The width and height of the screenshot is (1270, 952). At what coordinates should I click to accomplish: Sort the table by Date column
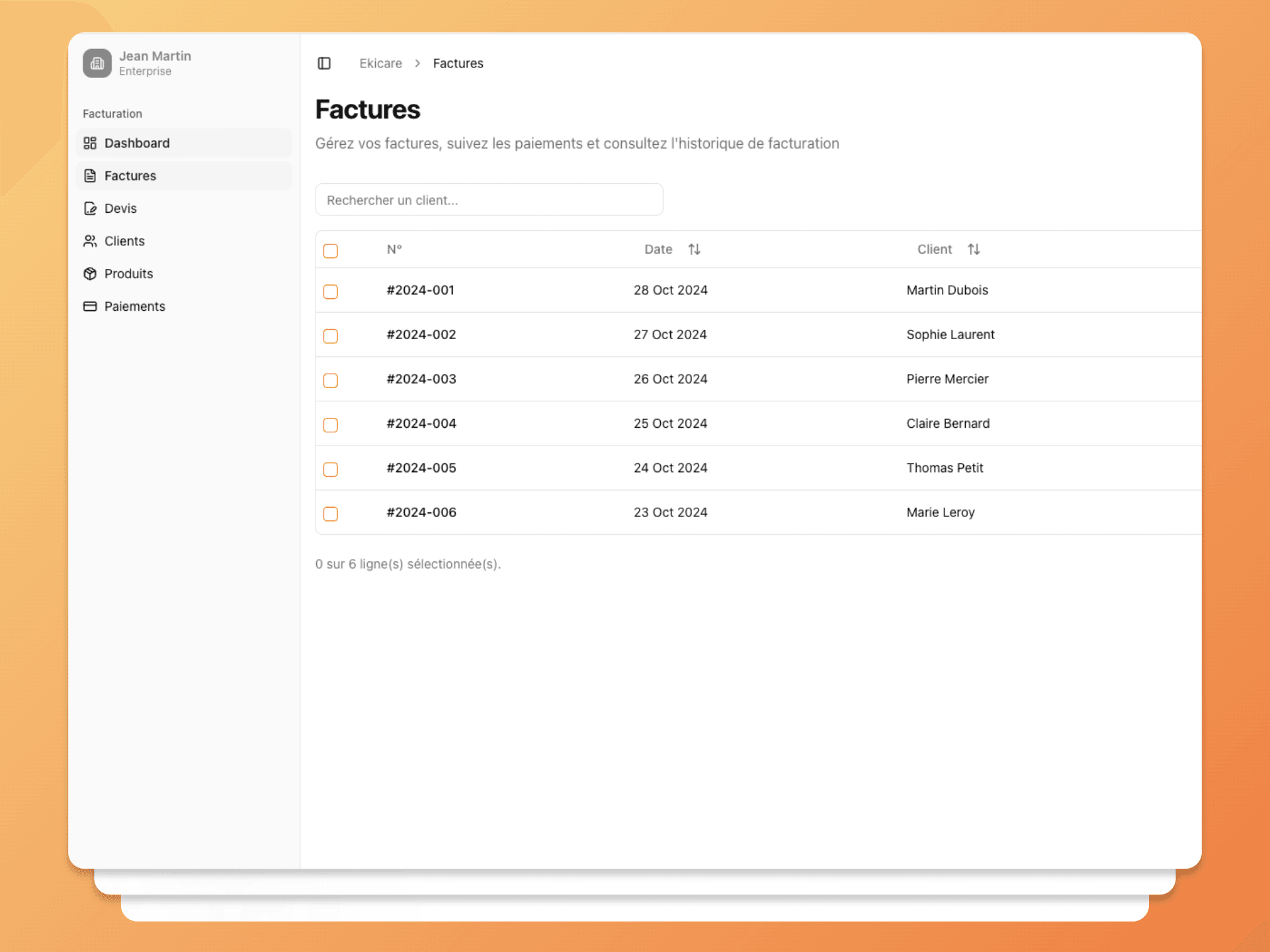pos(694,249)
